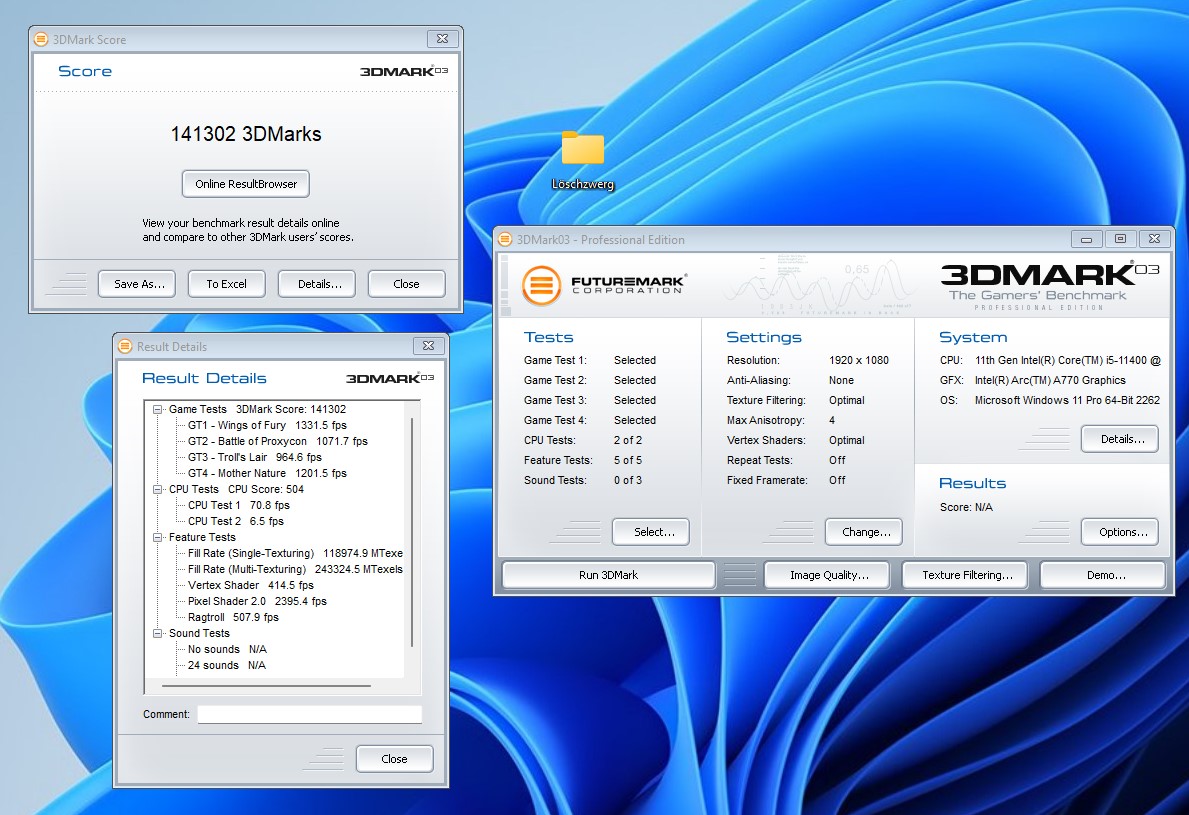This screenshot has width=1189, height=815.
Task: Select CPU Test 1 row
Action: pos(239,506)
